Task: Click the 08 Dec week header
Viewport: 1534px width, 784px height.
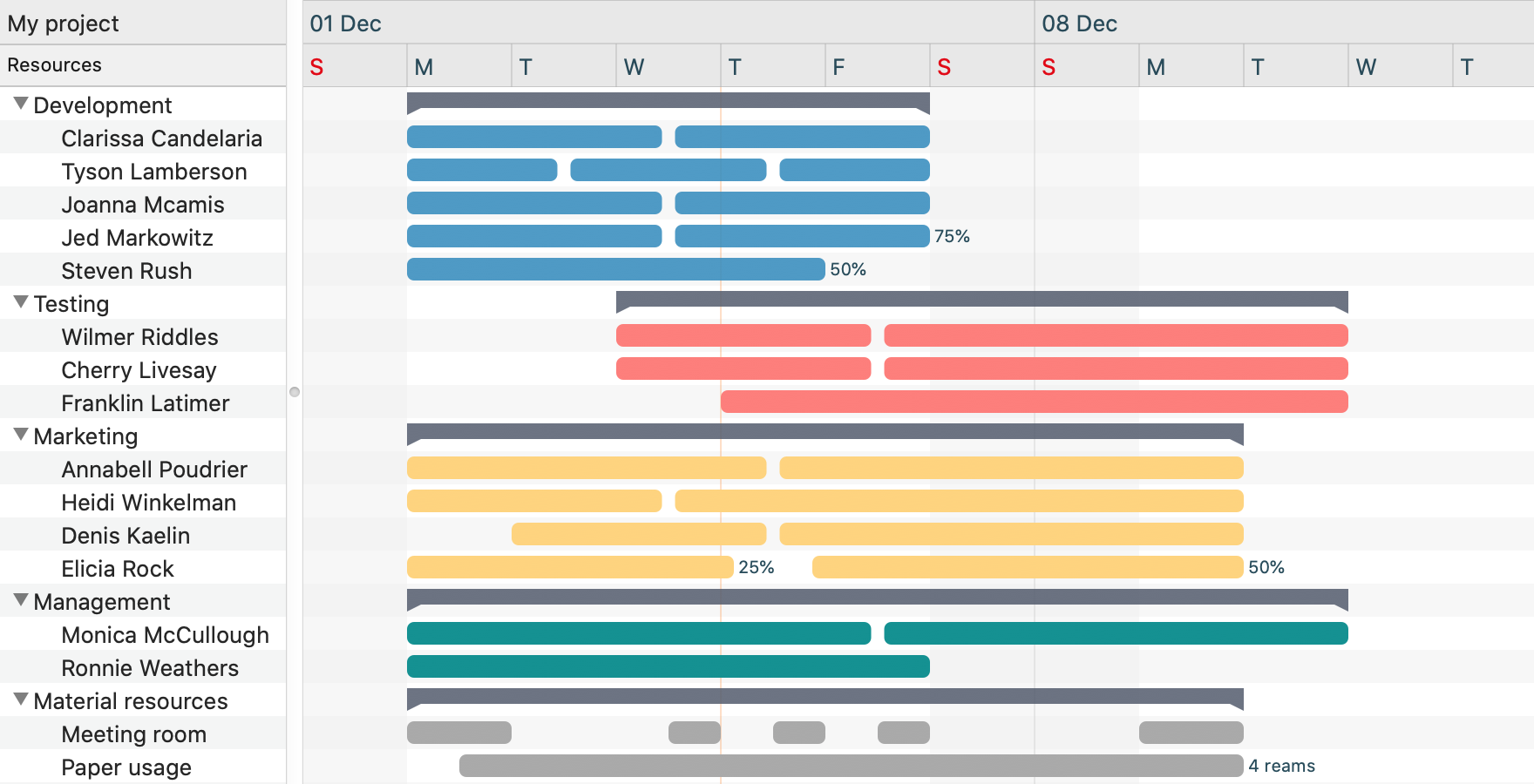Action: coord(1079,24)
